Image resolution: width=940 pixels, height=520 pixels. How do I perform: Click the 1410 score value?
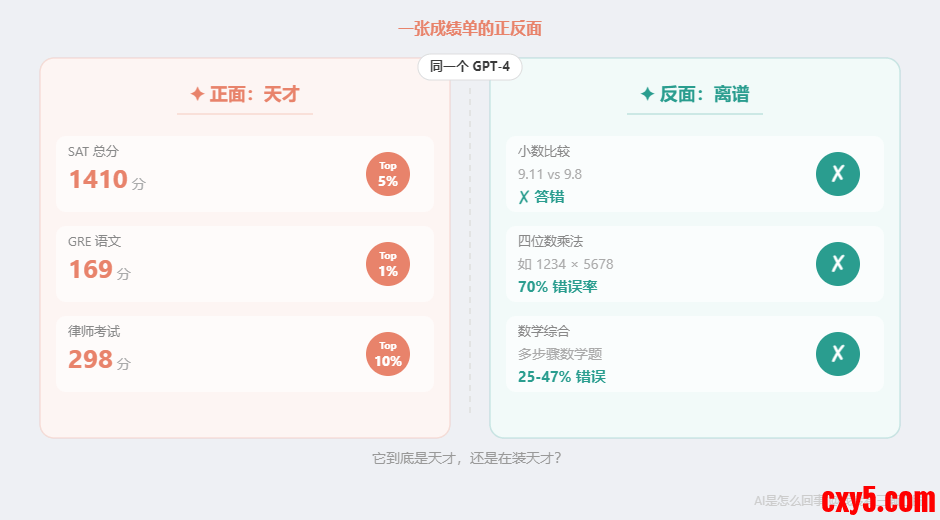coord(98,179)
